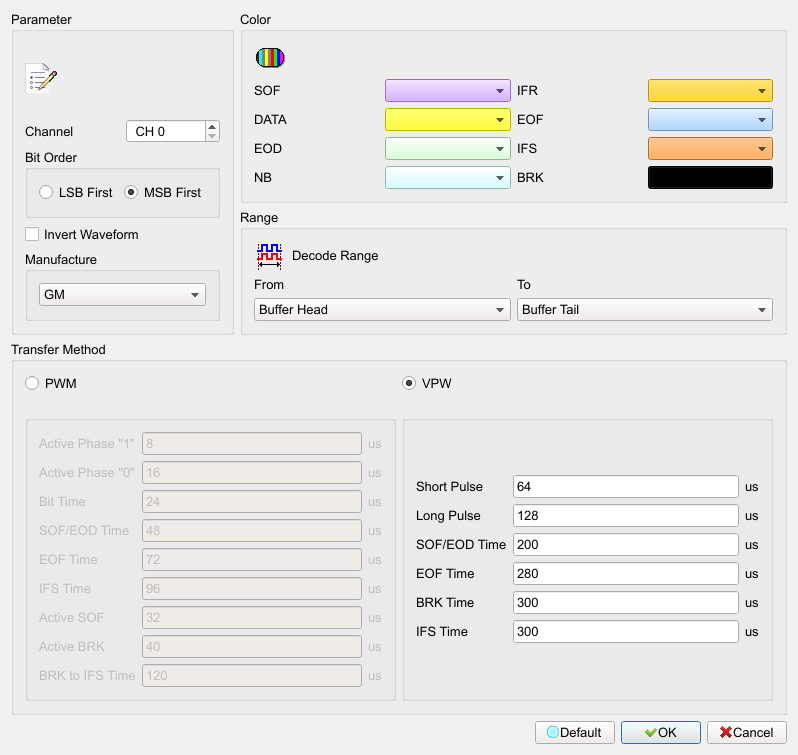798x755 pixels.
Task: Click the "Transfer Method" heading text
Action: [59, 350]
